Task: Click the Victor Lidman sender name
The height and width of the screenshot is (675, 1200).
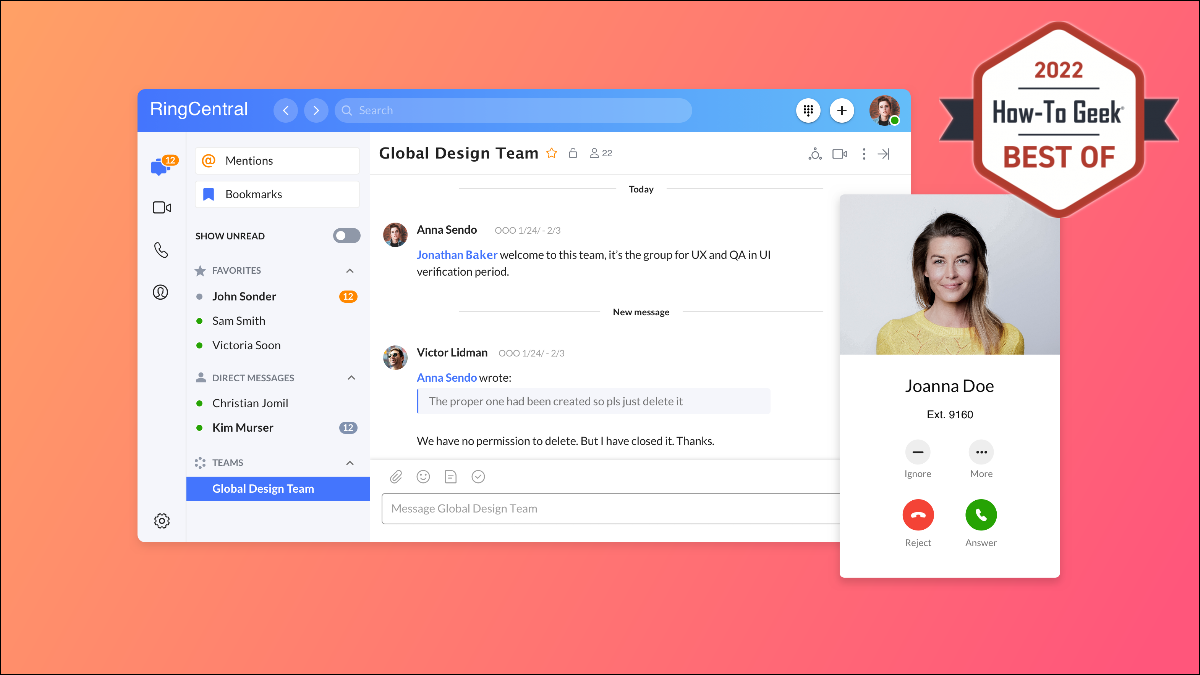Action: (452, 353)
